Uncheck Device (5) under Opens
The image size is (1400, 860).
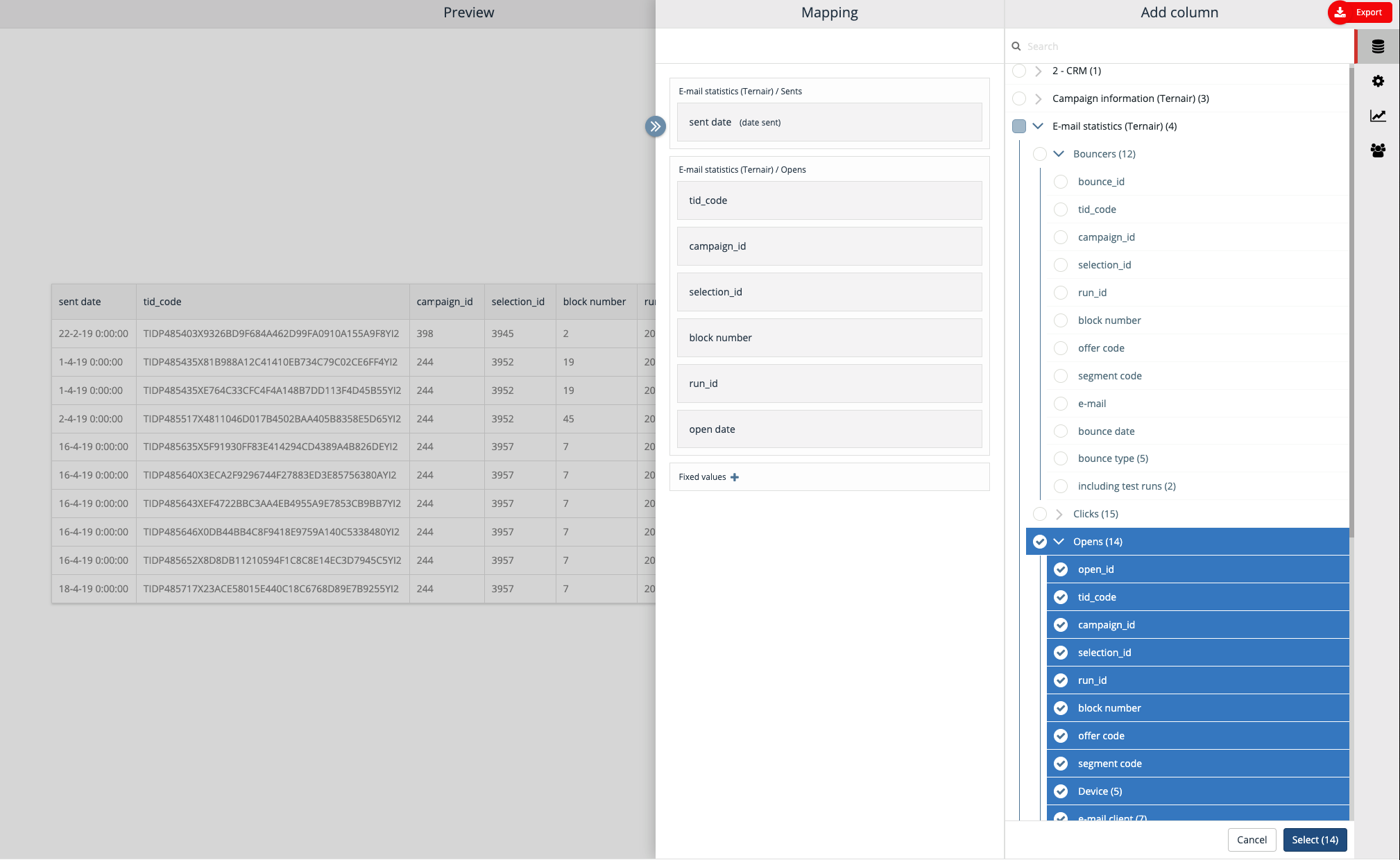(x=1061, y=791)
